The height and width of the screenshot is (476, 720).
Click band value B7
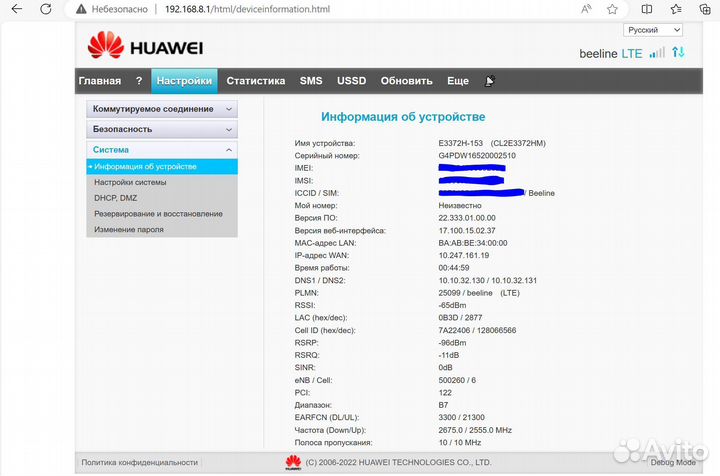[443, 405]
